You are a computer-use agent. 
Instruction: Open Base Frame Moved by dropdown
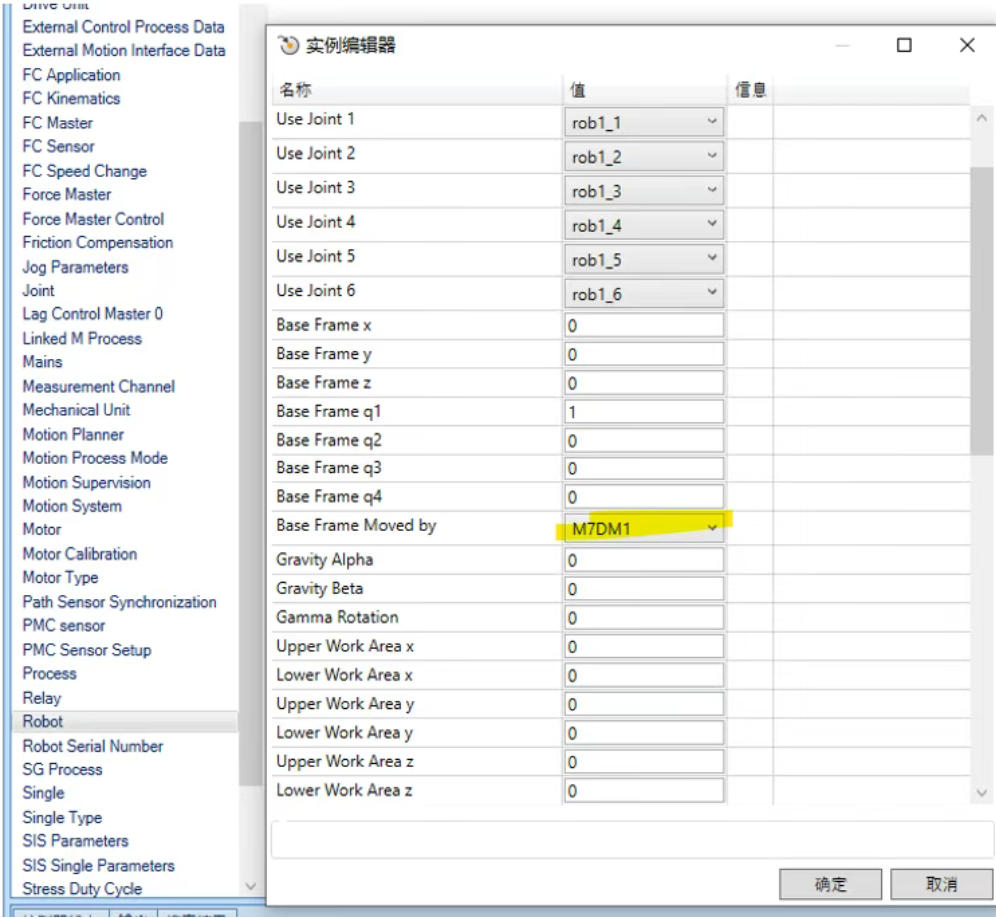click(x=711, y=528)
